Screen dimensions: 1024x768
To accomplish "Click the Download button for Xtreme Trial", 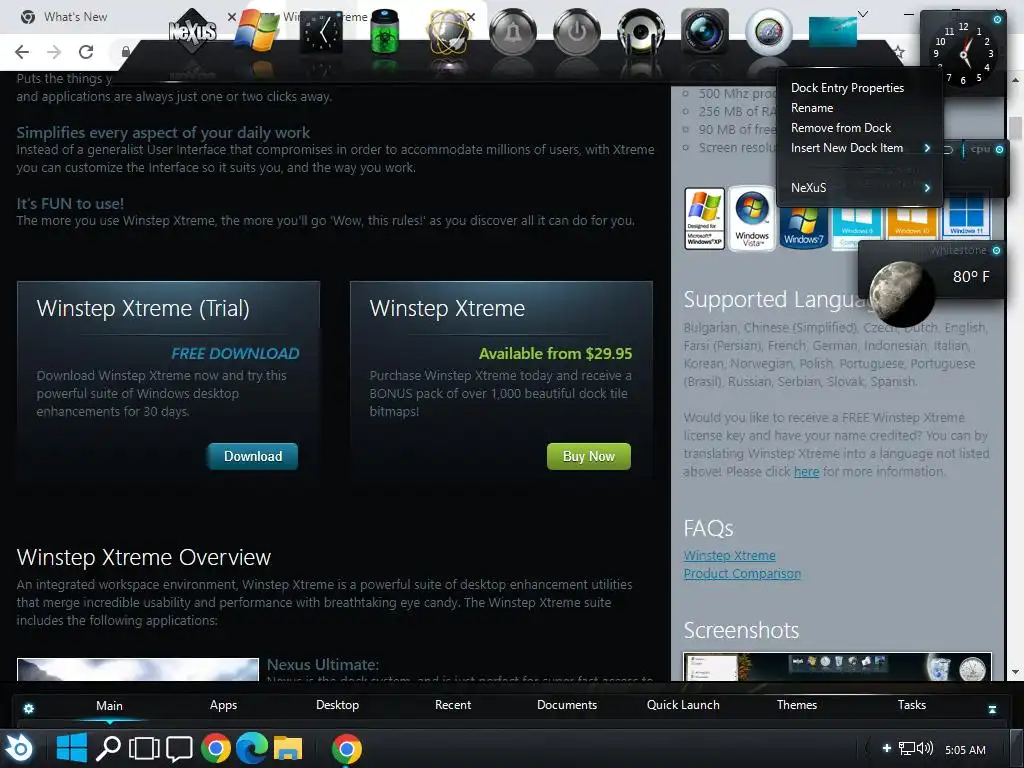I will 253,456.
